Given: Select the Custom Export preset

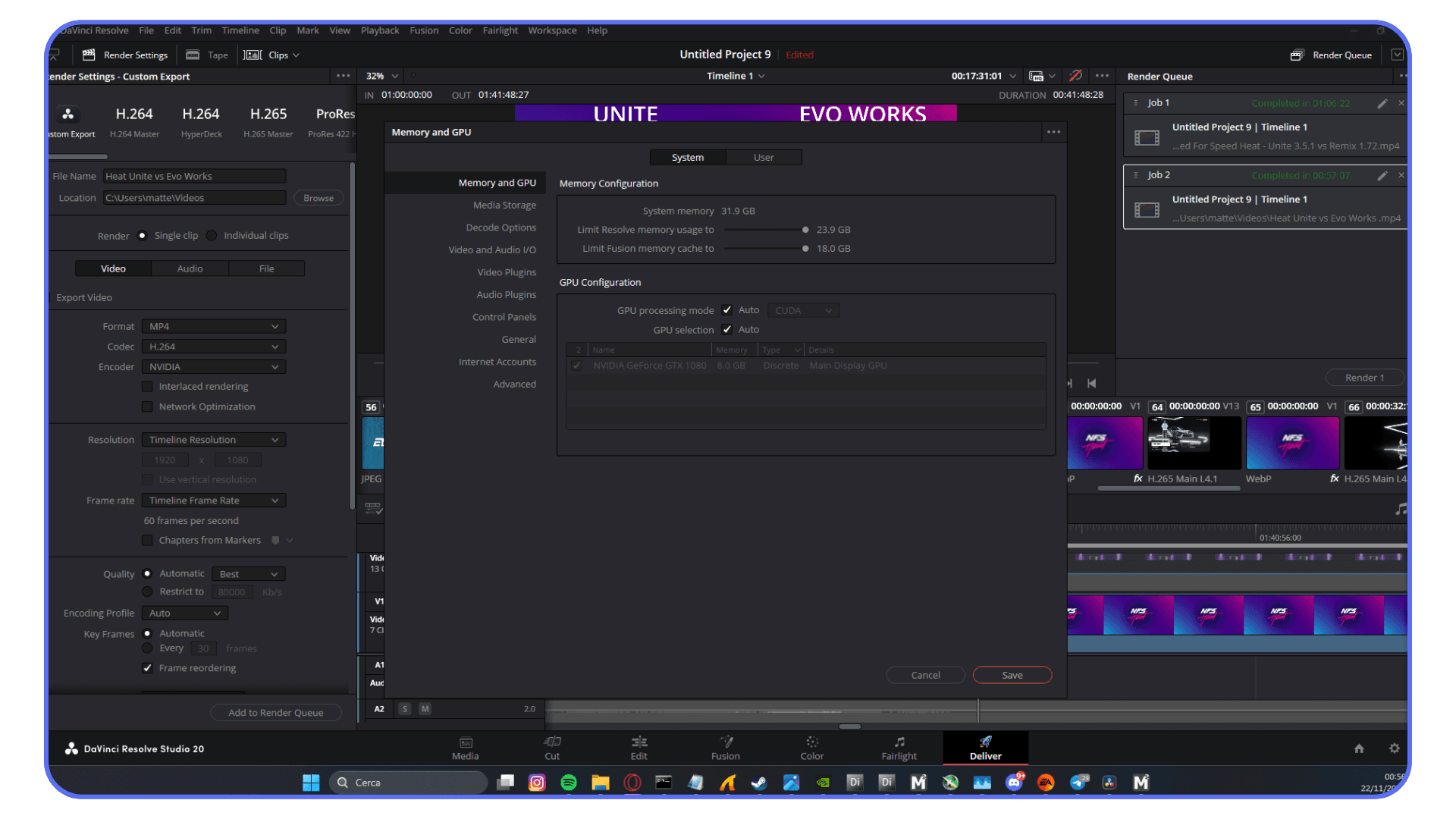Looking at the screenshot, I should tap(68, 120).
